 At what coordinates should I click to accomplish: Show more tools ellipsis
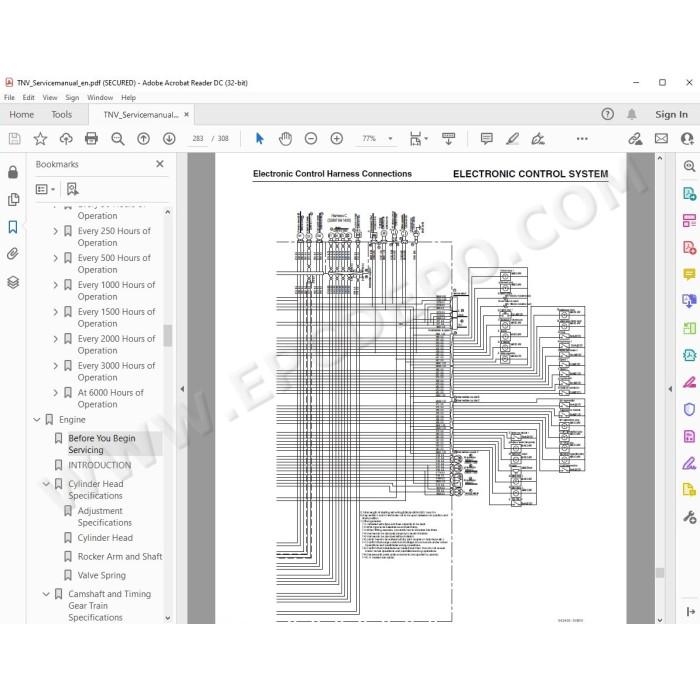(x=582, y=139)
